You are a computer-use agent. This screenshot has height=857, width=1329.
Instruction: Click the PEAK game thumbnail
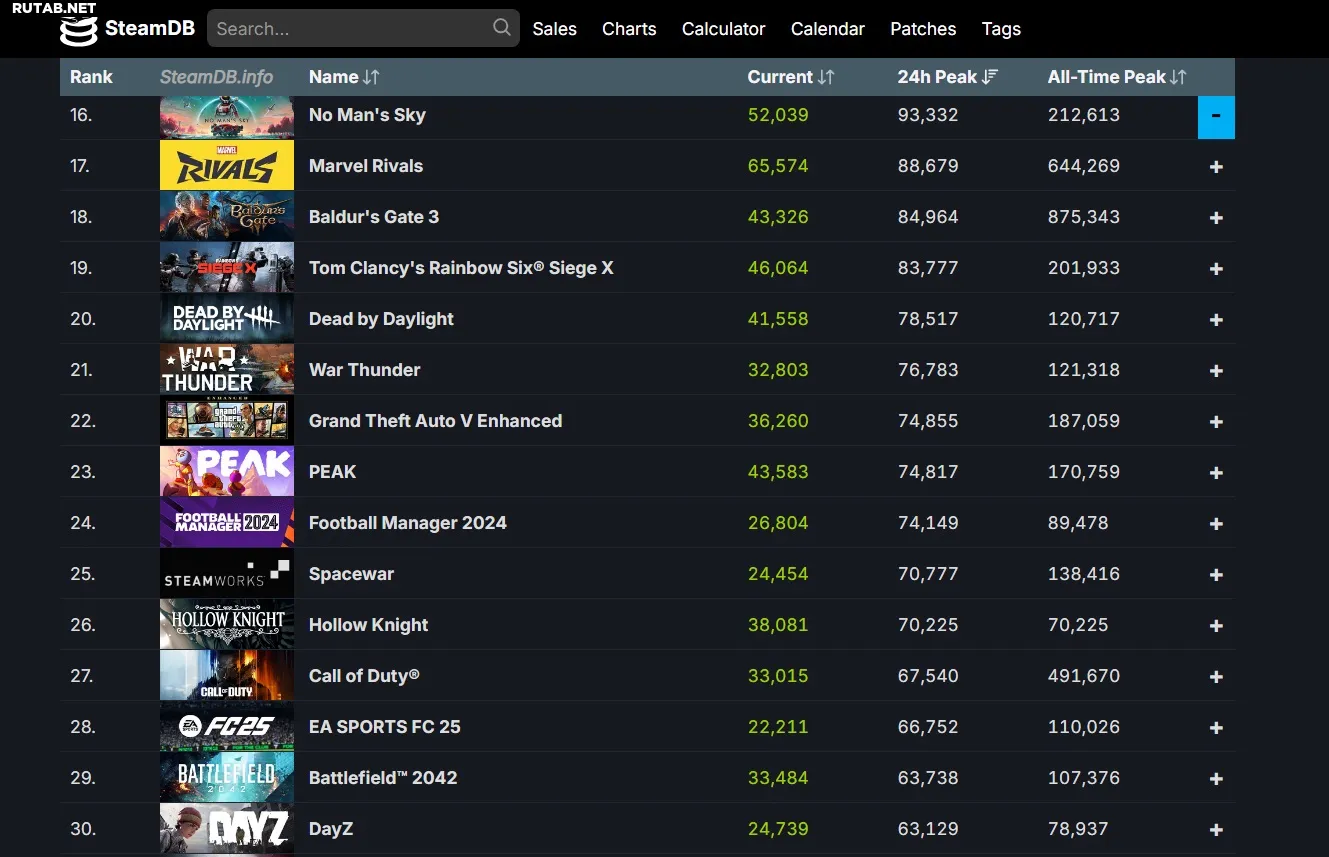pos(227,471)
